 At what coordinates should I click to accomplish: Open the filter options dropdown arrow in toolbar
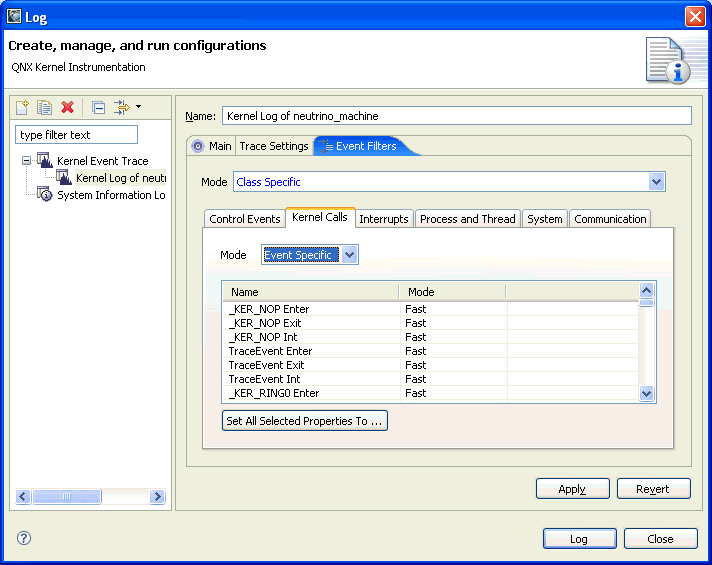click(x=139, y=107)
